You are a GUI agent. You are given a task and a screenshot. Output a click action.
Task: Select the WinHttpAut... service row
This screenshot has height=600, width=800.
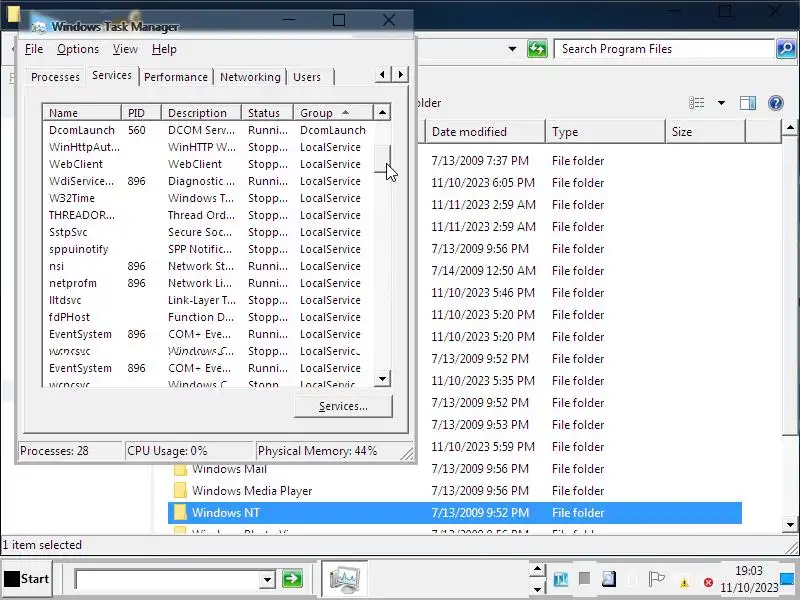pos(208,147)
